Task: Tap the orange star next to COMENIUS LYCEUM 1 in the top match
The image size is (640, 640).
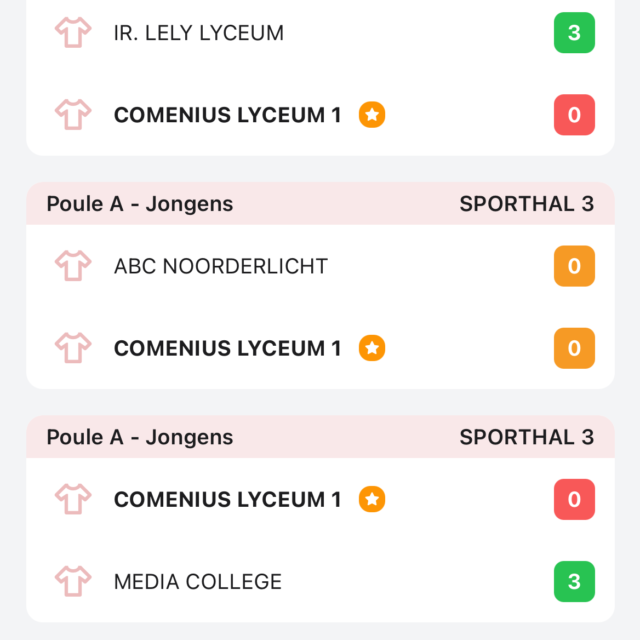Action: (x=372, y=115)
